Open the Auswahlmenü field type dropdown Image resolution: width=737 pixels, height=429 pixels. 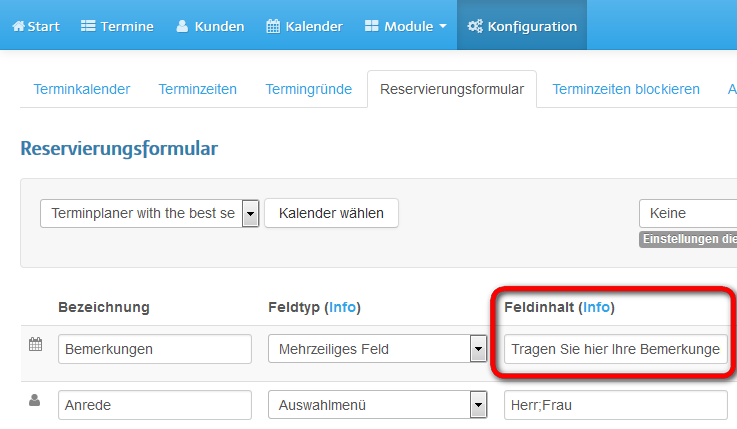pyautogui.click(x=377, y=405)
